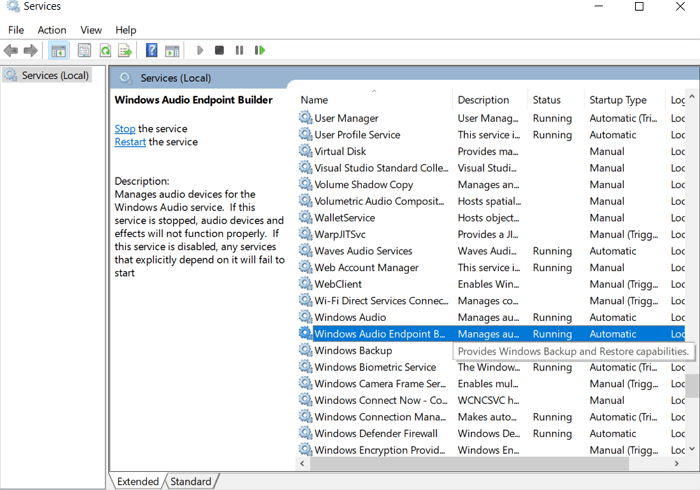This screenshot has height=490, width=700.
Task: Select the User Profile Service row
Action: pos(491,134)
